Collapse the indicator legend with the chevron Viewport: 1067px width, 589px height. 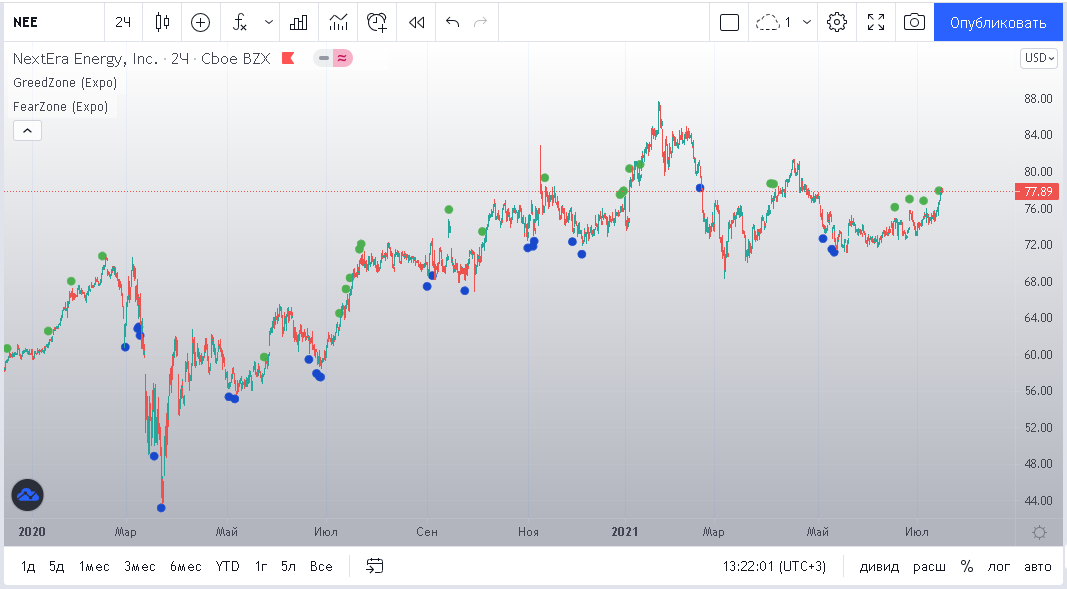[x=27, y=130]
